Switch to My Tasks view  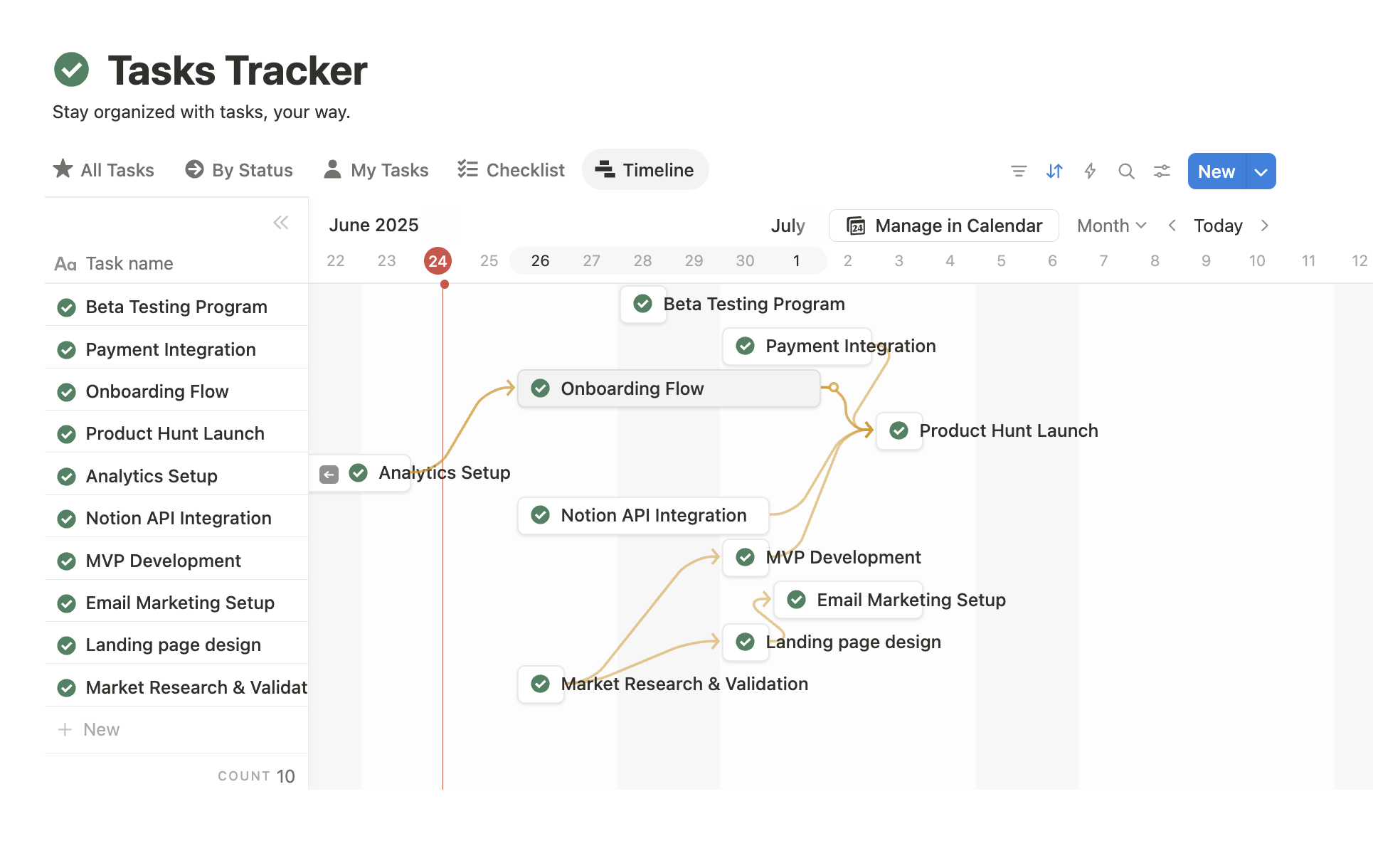point(376,170)
